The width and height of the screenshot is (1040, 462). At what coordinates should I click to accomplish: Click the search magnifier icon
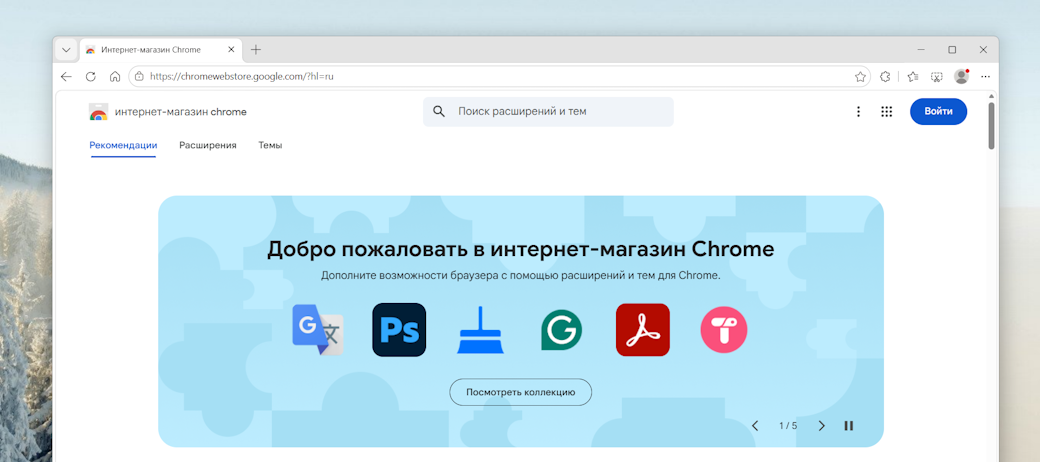click(438, 111)
